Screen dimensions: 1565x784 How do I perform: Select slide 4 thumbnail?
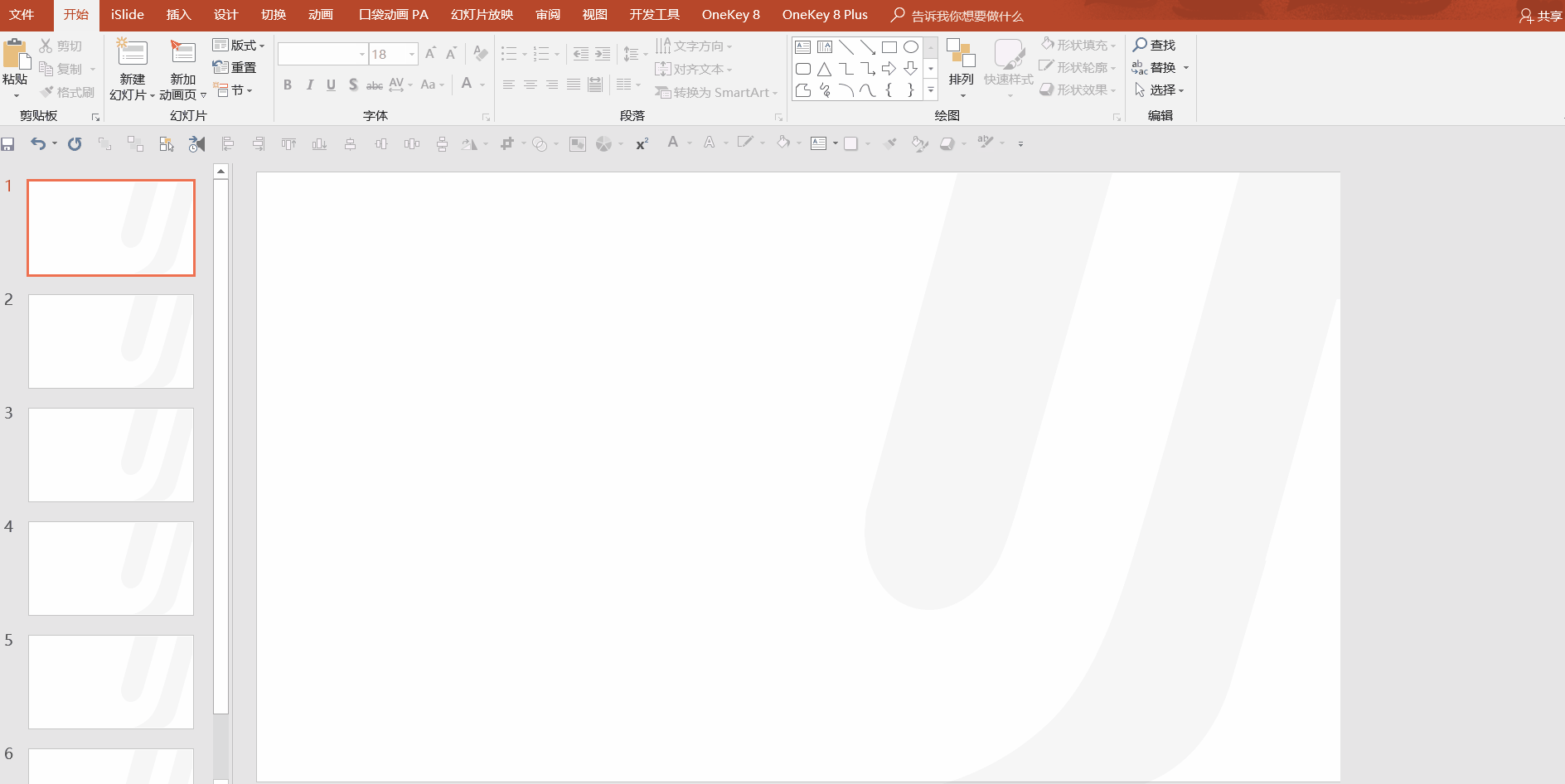[111, 569]
